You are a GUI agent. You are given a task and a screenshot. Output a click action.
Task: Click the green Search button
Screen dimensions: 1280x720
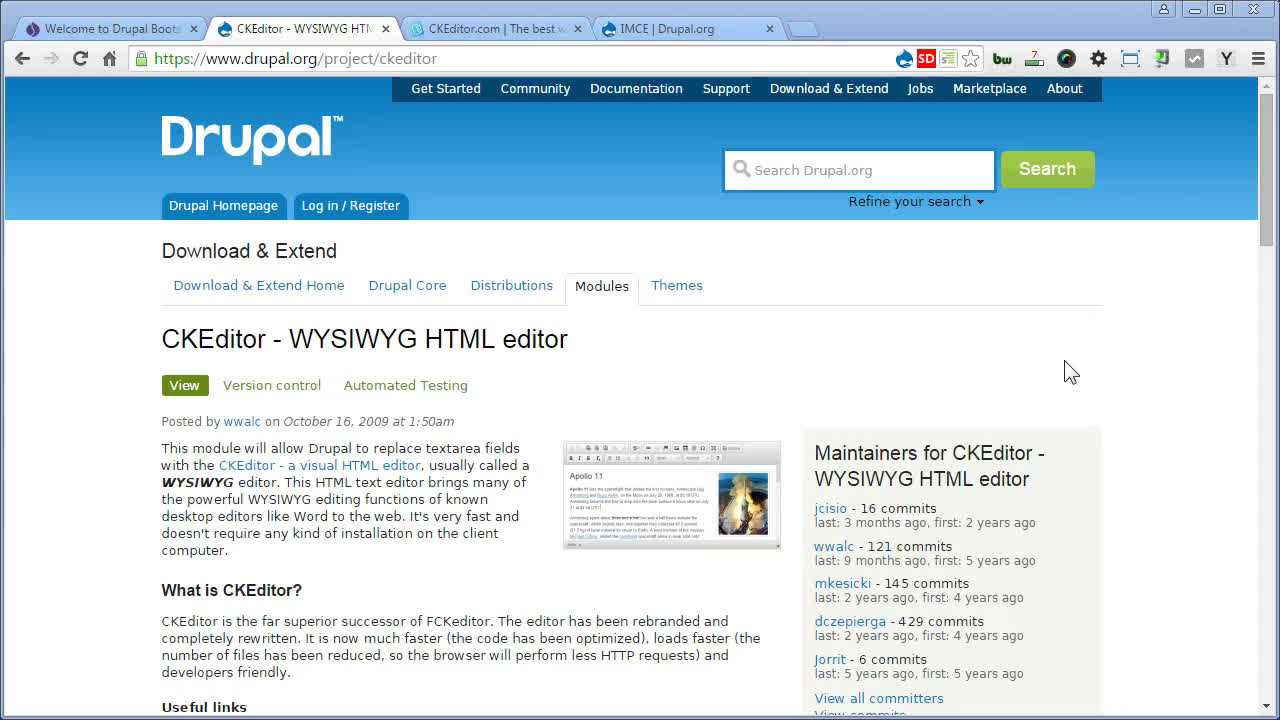click(x=1048, y=169)
